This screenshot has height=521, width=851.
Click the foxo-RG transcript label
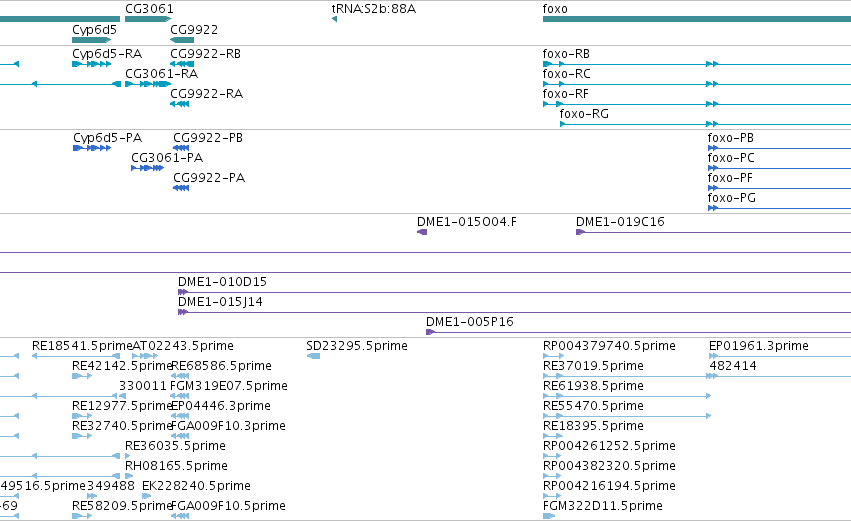pyautogui.click(x=584, y=113)
